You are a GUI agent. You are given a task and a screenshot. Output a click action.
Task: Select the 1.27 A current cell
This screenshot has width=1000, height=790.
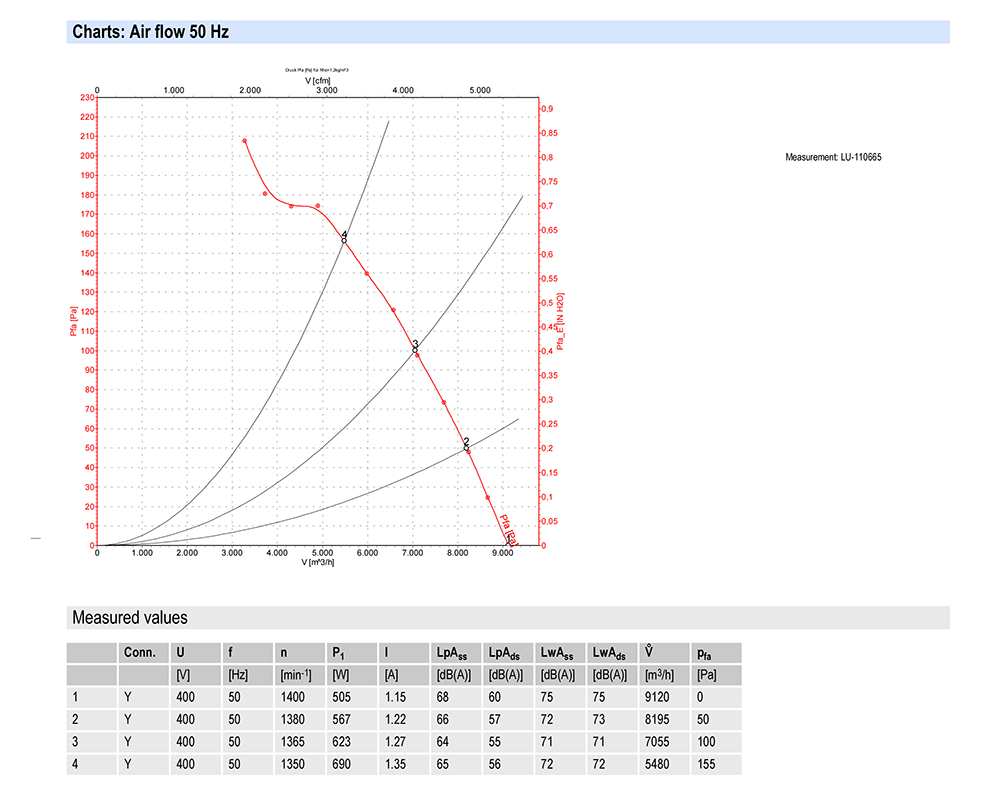pyautogui.click(x=396, y=740)
